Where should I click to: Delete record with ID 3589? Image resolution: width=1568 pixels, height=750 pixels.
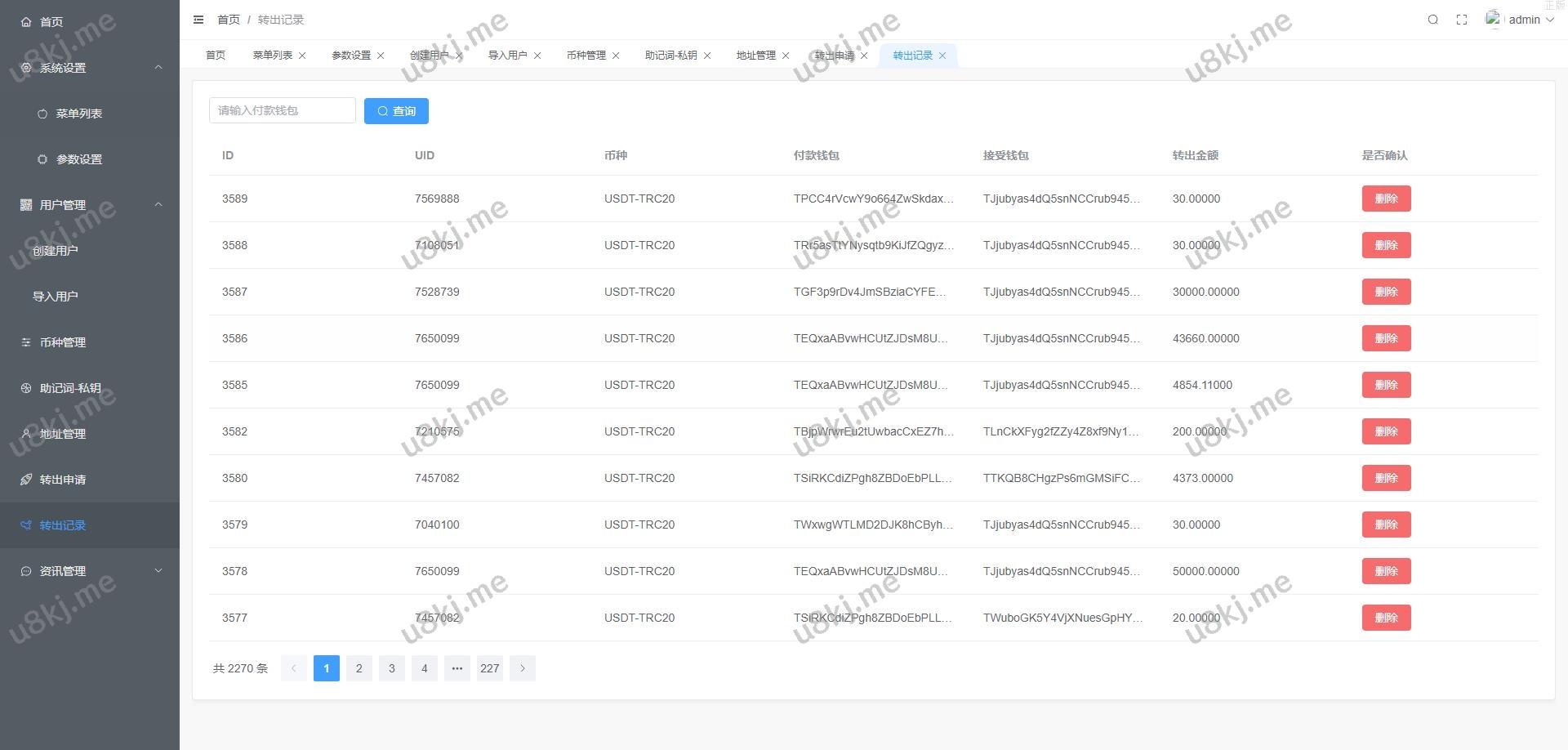click(1386, 199)
